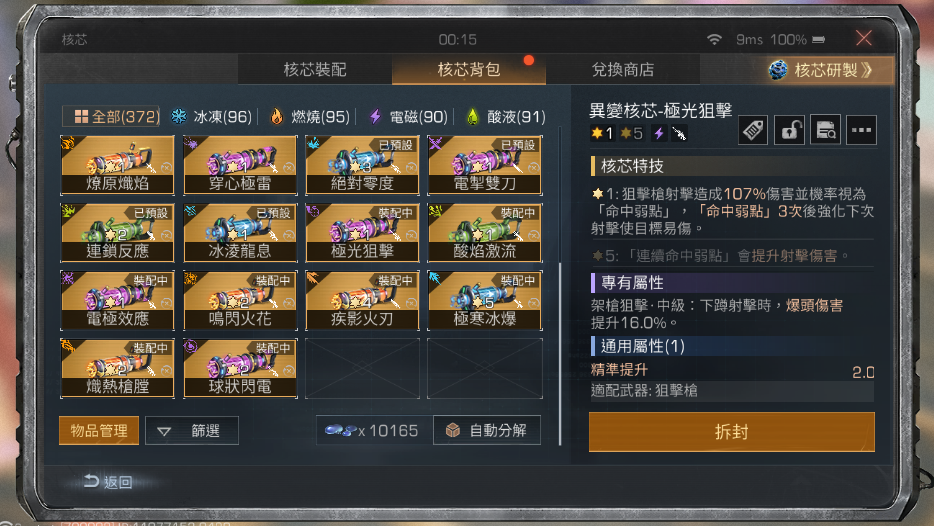
Task: Open 自動分解 auto-dismantle options
Action: 487,430
